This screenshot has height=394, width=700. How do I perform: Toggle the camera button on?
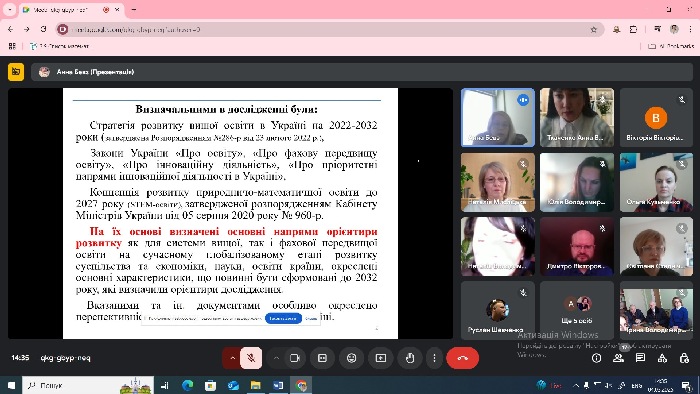coord(295,358)
